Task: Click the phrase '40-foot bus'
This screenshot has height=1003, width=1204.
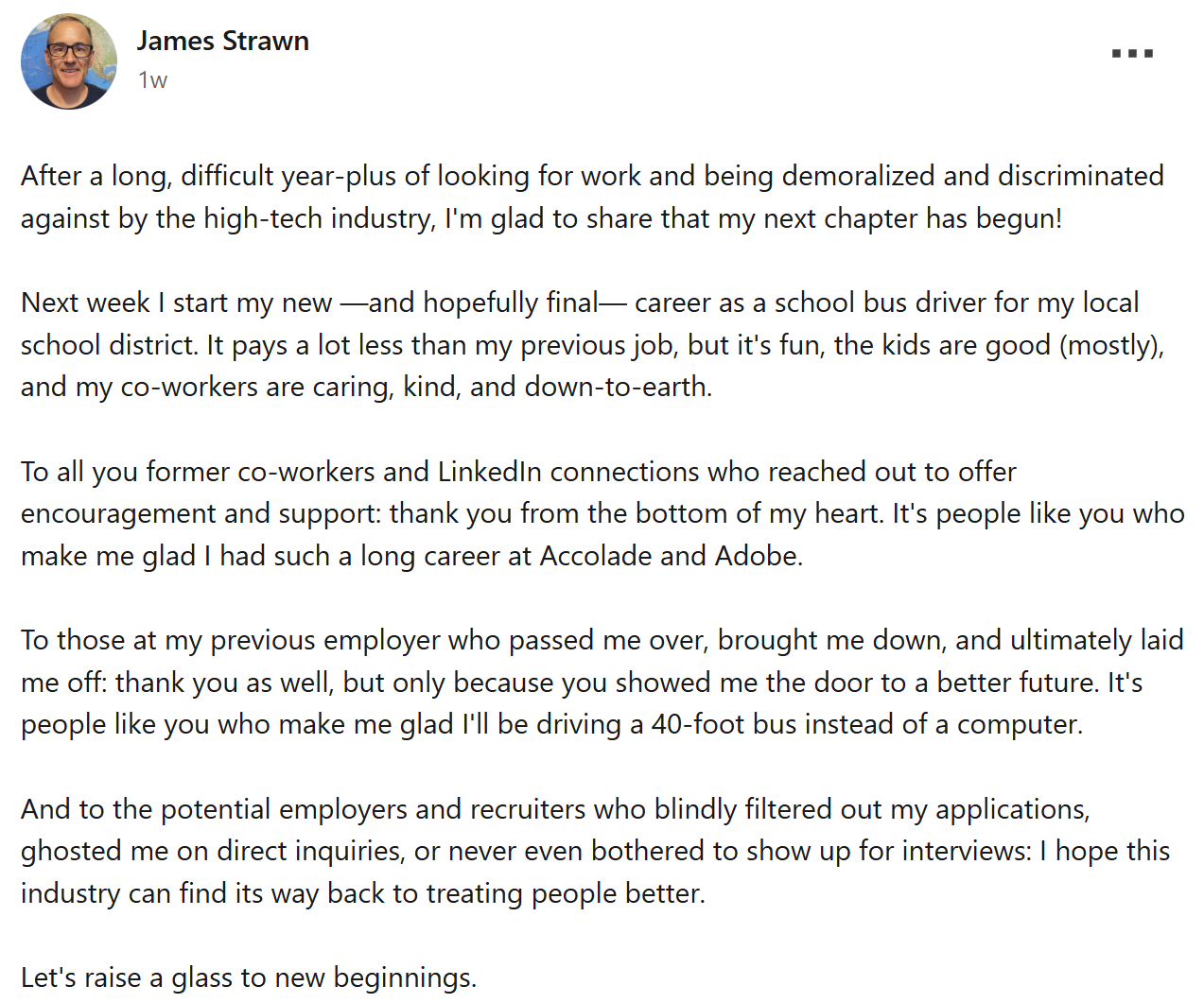Action: pyautogui.click(x=725, y=724)
